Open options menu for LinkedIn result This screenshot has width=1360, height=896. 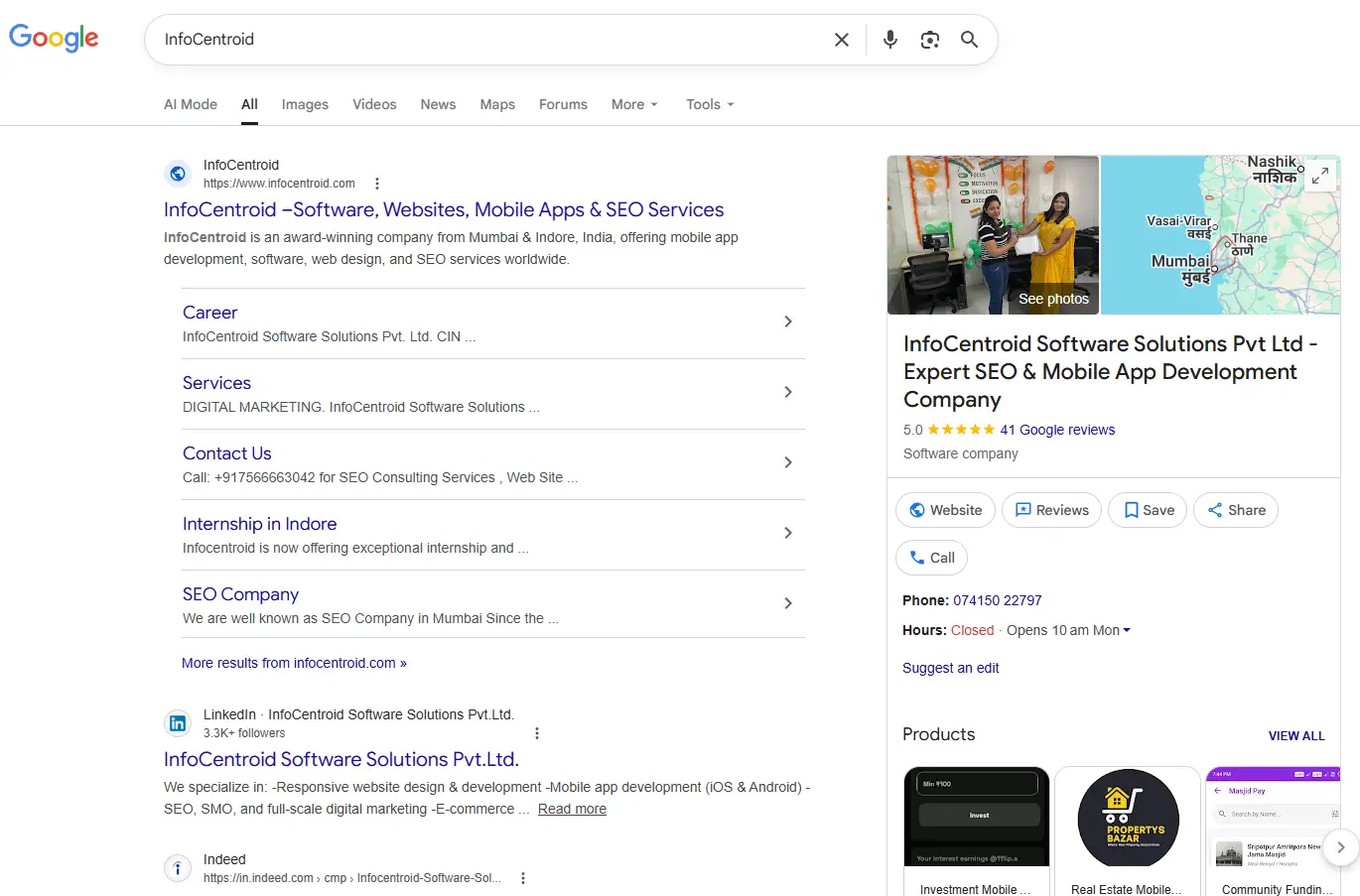pos(537,733)
